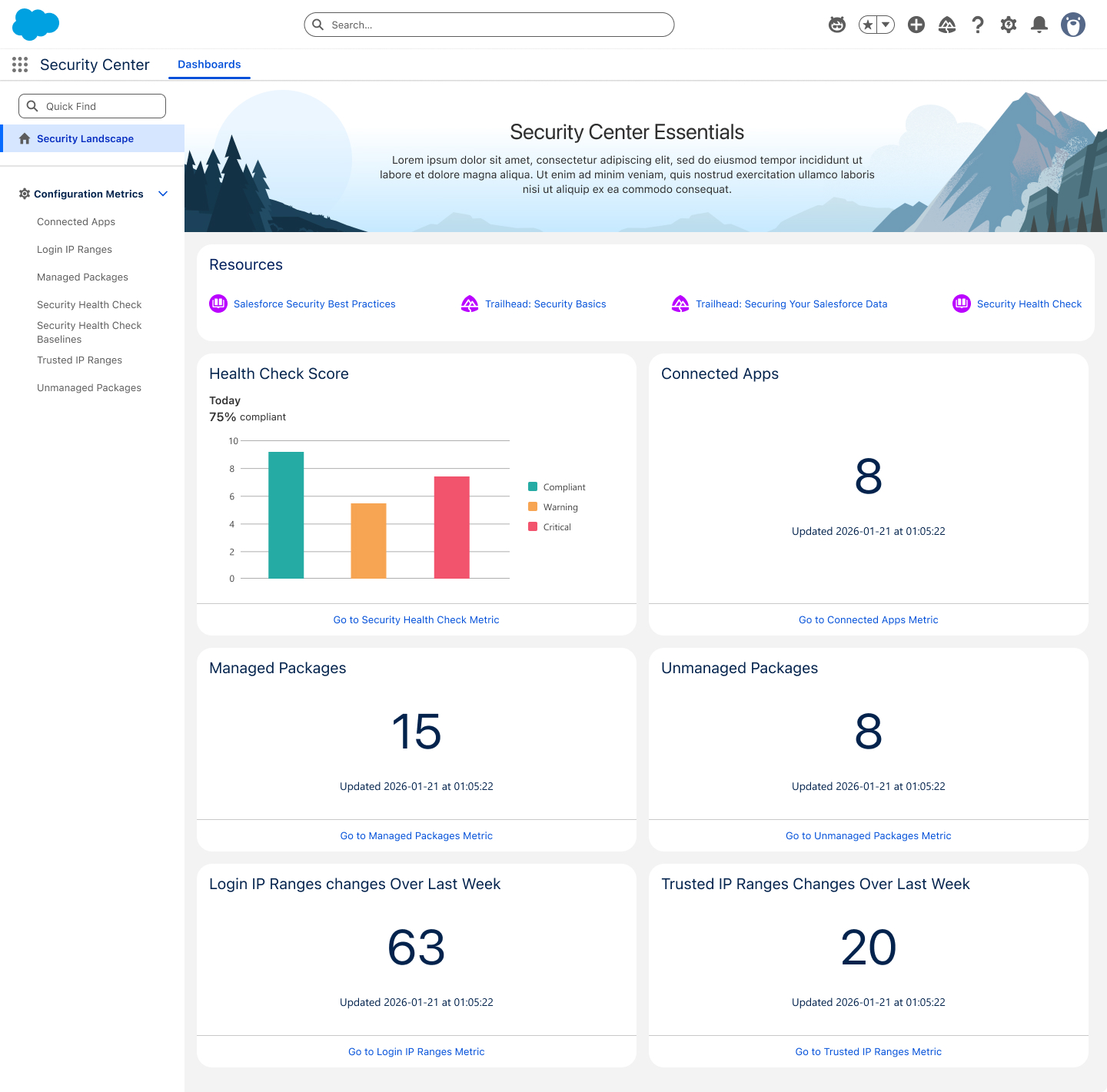Image resolution: width=1107 pixels, height=1092 pixels.
Task: Open the Help question mark icon
Action: pos(978,25)
